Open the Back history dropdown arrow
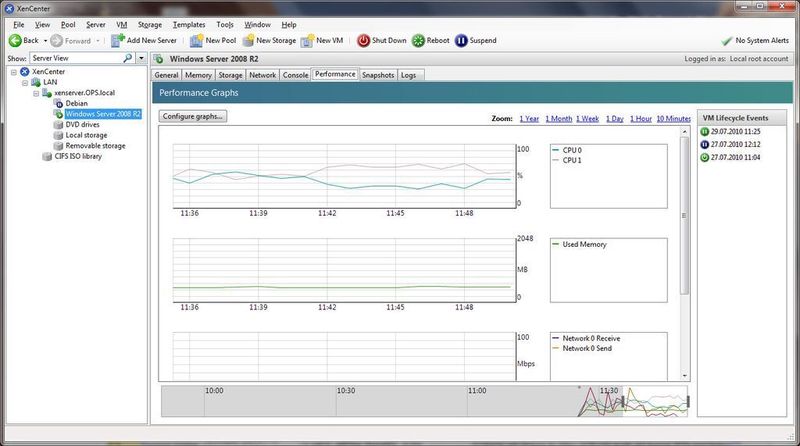This screenshot has width=800, height=446. [x=45, y=41]
